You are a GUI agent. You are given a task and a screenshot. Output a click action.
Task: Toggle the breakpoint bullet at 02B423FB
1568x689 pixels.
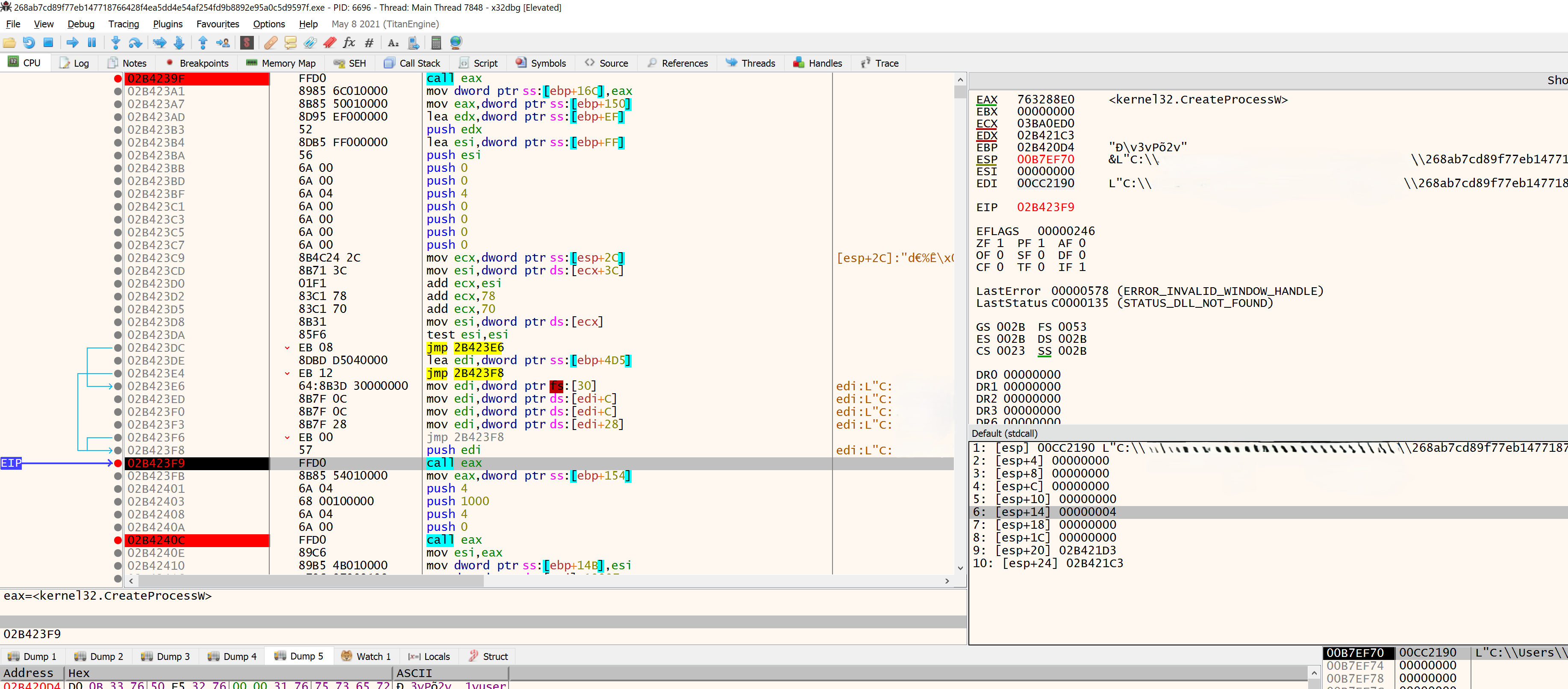pos(118,476)
